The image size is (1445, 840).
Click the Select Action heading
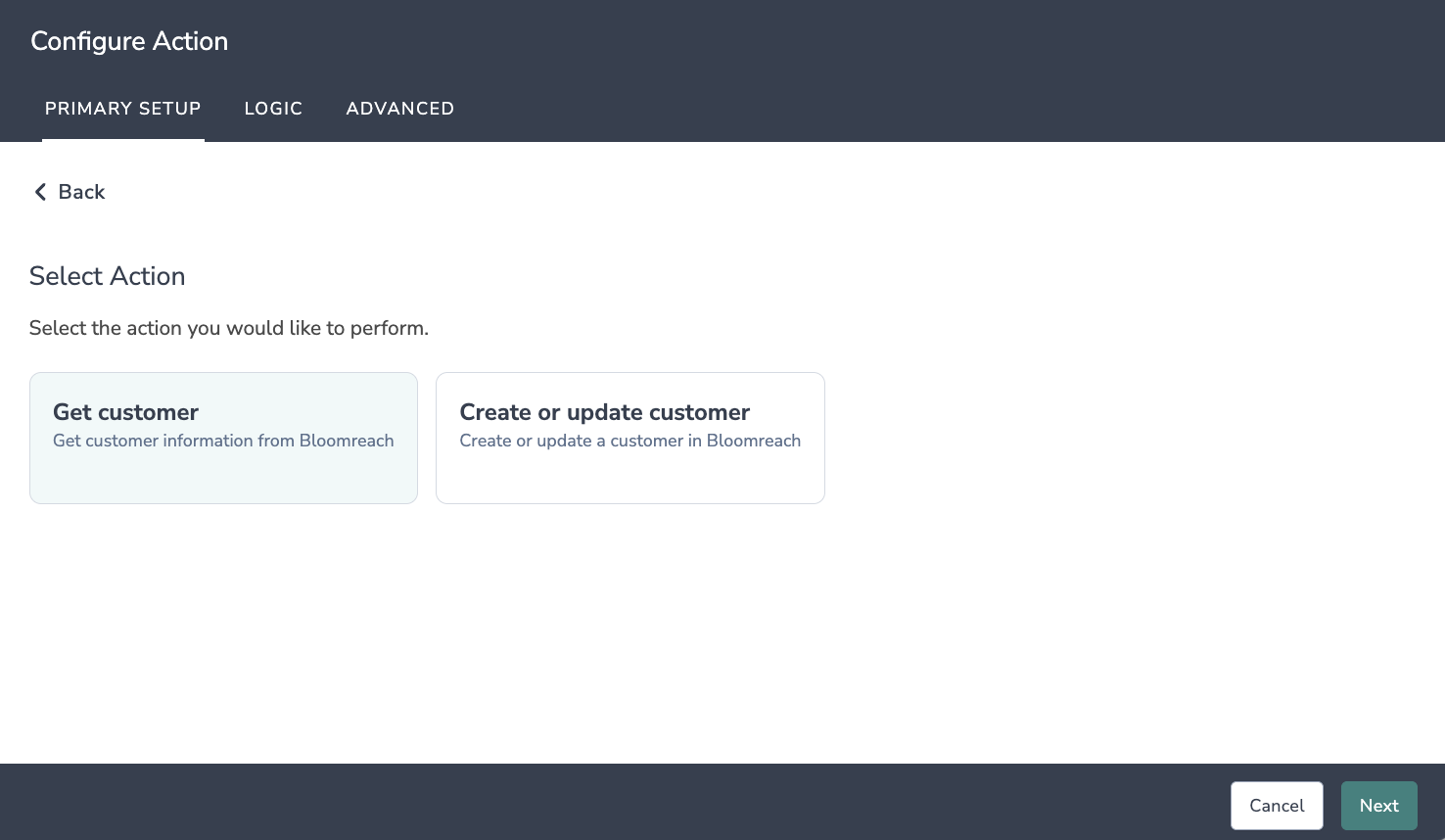108,276
